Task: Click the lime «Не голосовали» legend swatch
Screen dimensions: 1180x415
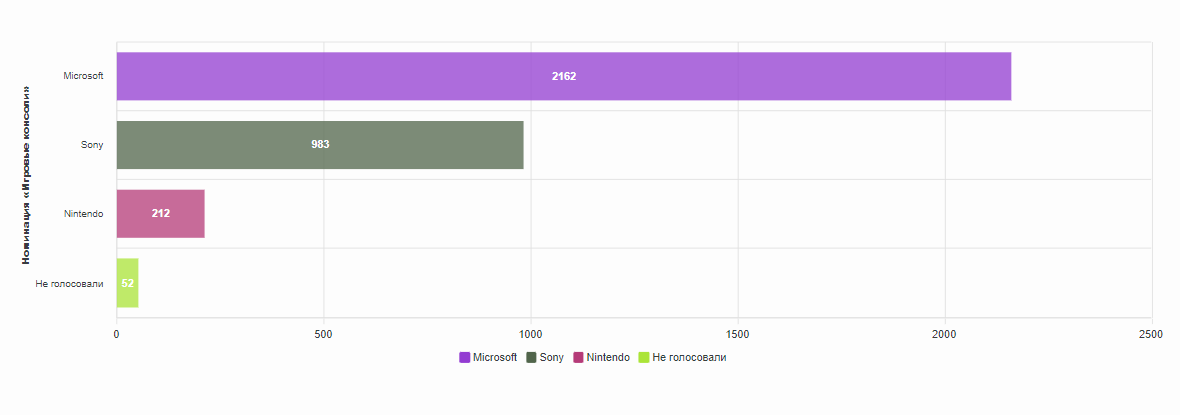Action: tap(644, 357)
